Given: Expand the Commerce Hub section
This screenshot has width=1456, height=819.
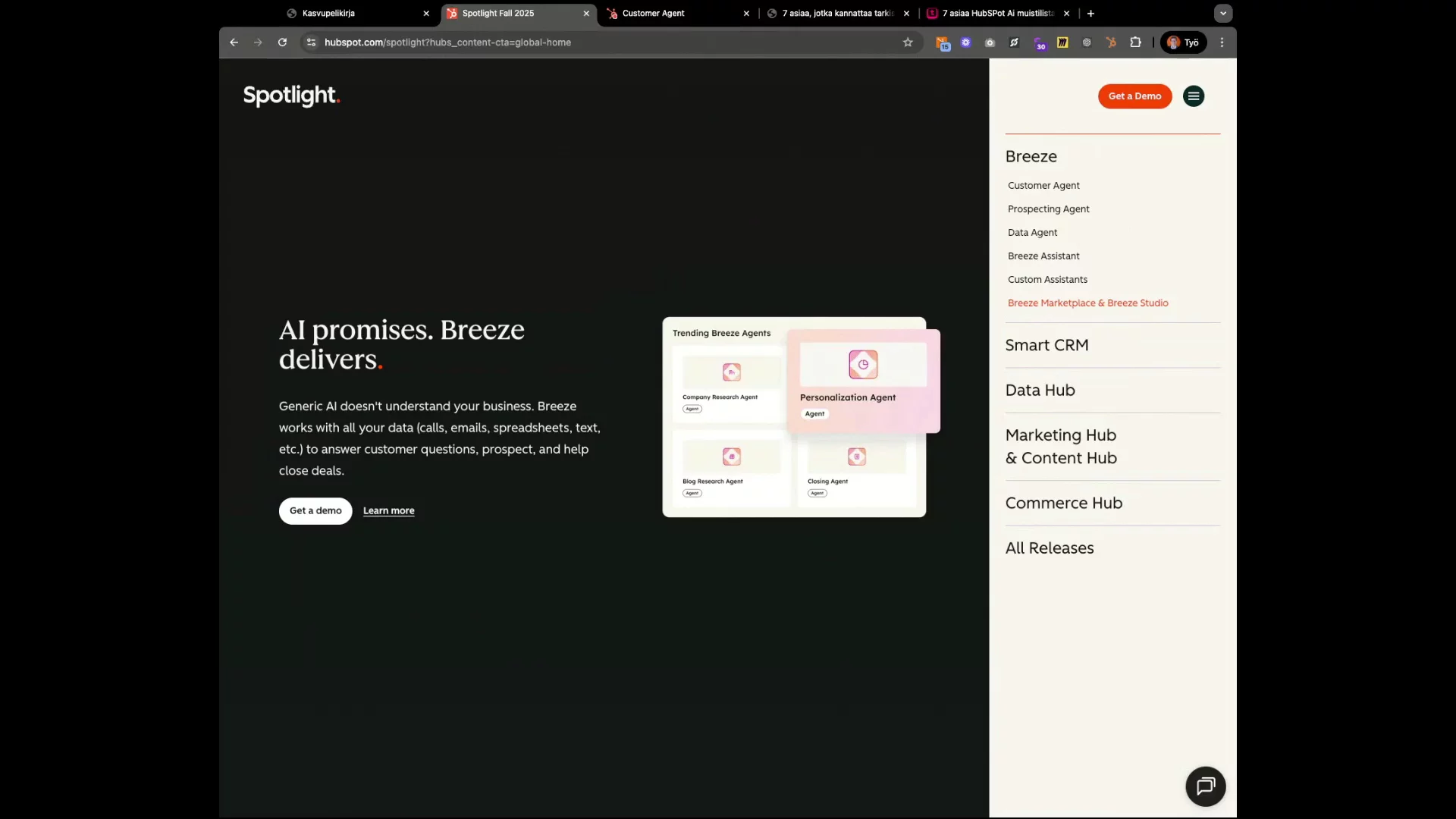Looking at the screenshot, I should coord(1063,504).
